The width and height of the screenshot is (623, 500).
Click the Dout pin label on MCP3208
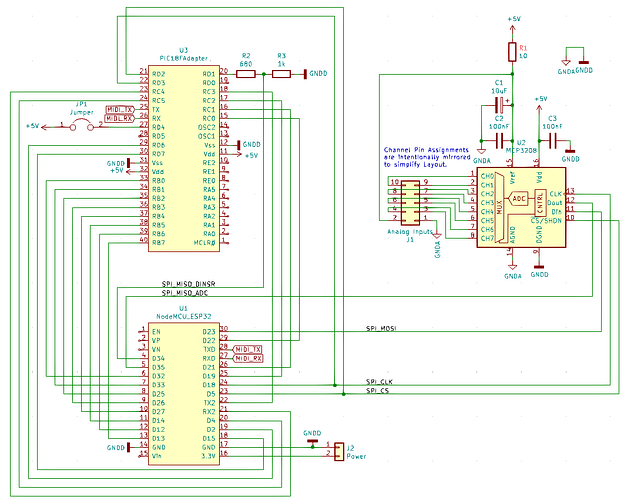(555, 203)
